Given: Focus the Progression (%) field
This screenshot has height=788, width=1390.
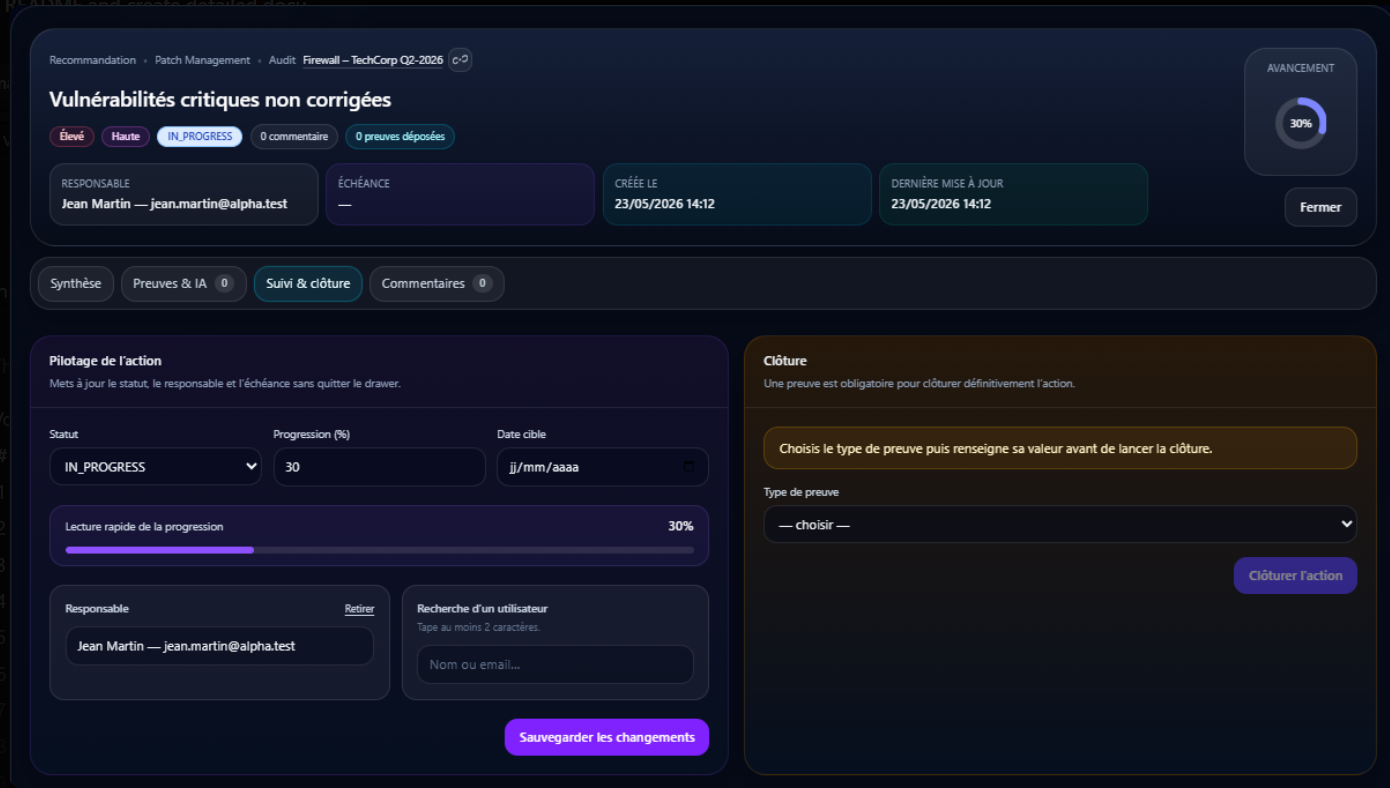Looking at the screenshot, I should point(379,467).
